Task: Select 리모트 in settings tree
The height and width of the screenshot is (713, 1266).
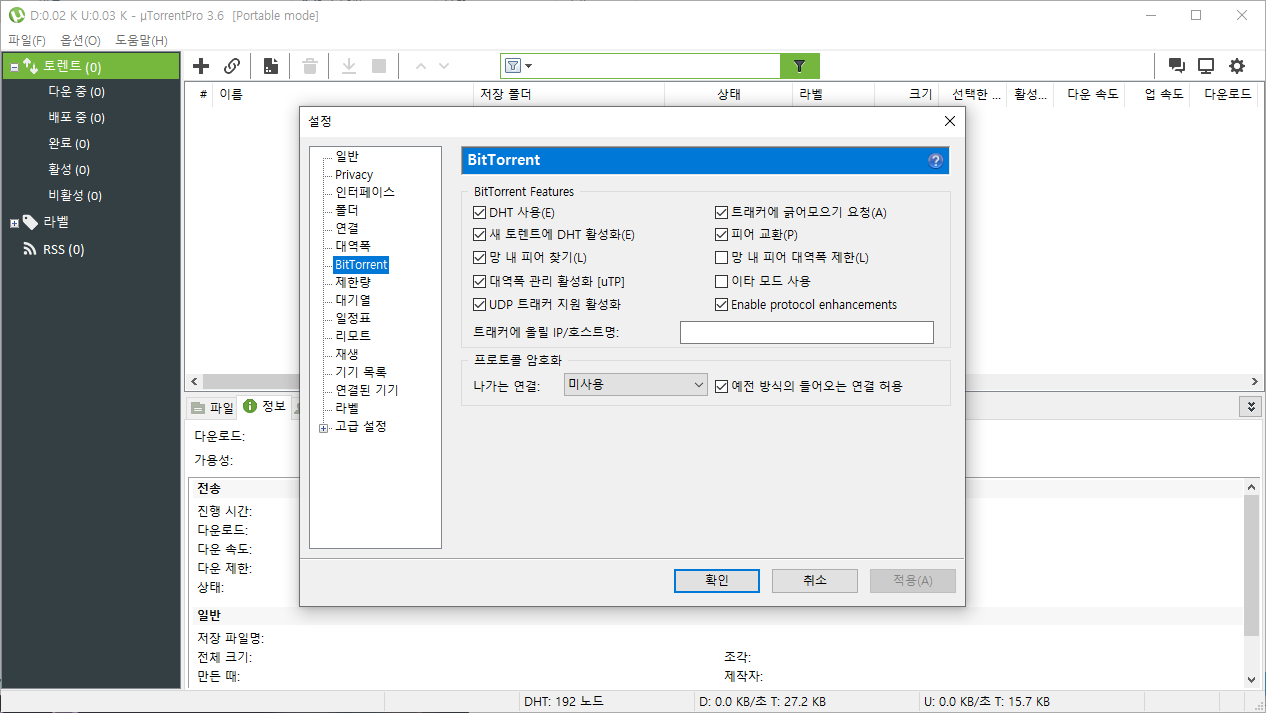Action: [x=353, y=336]
